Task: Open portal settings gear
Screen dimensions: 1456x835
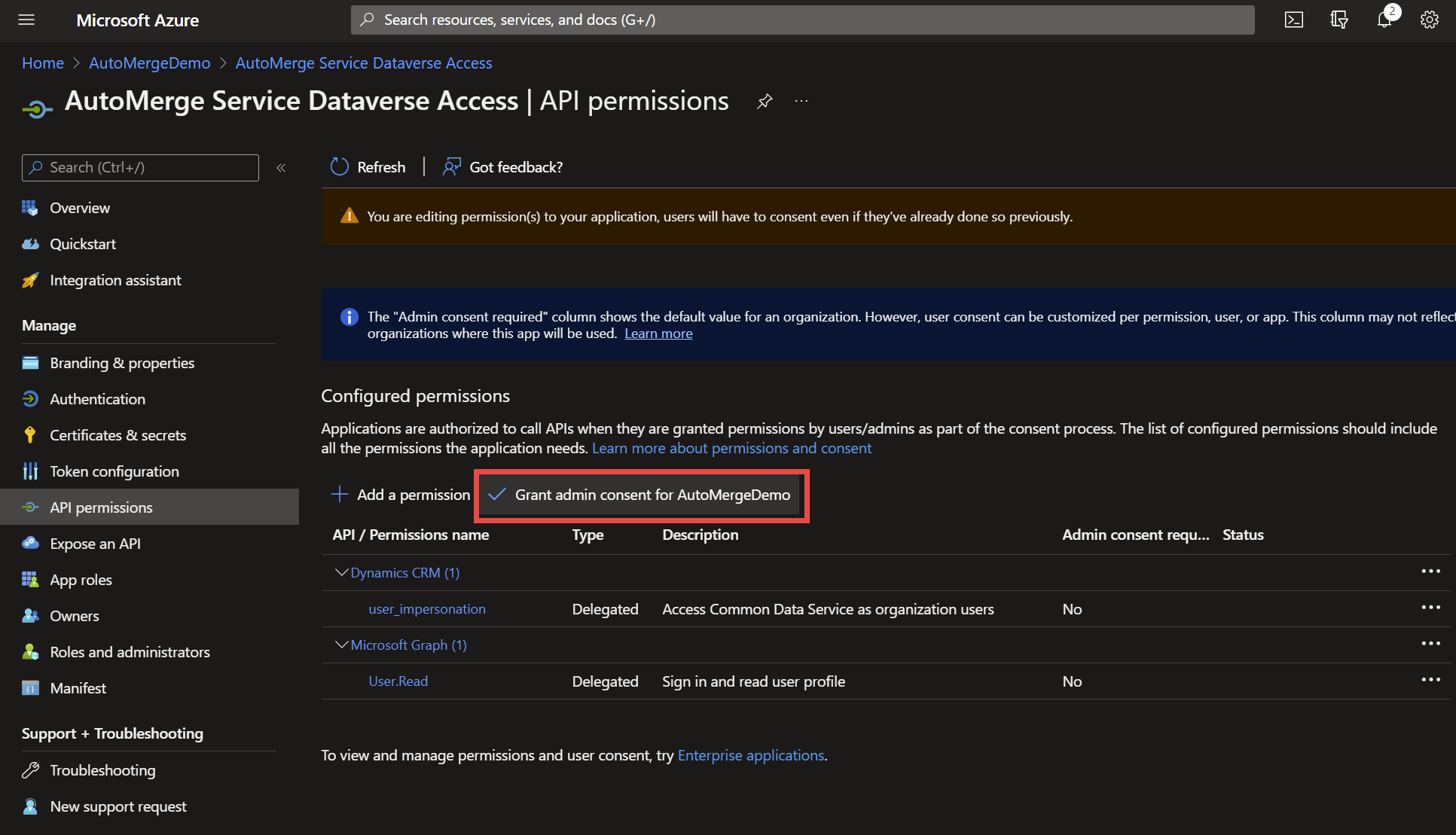Action: click(1429, 20)
